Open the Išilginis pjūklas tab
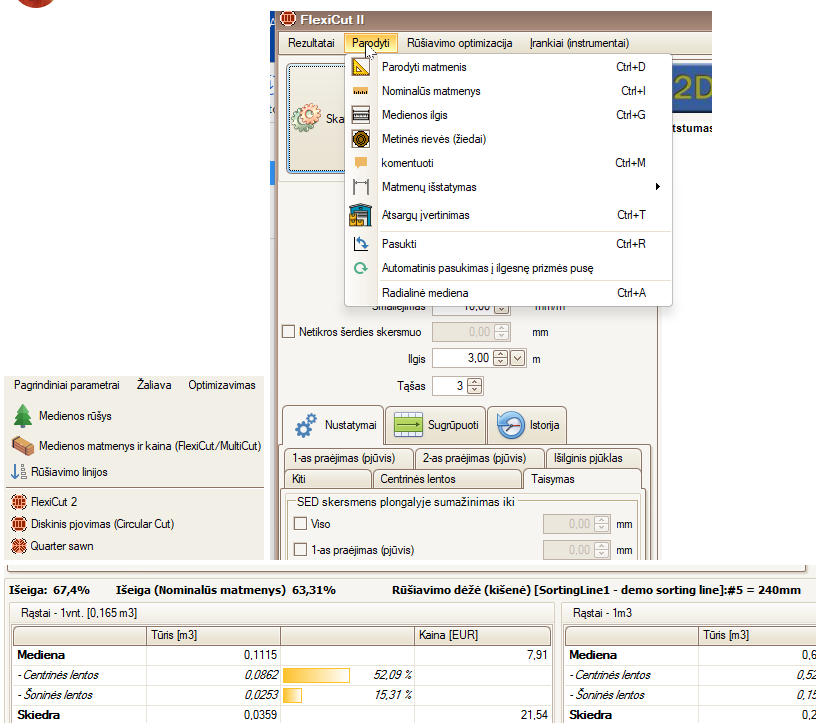821x725 pixels. [593, 459]
